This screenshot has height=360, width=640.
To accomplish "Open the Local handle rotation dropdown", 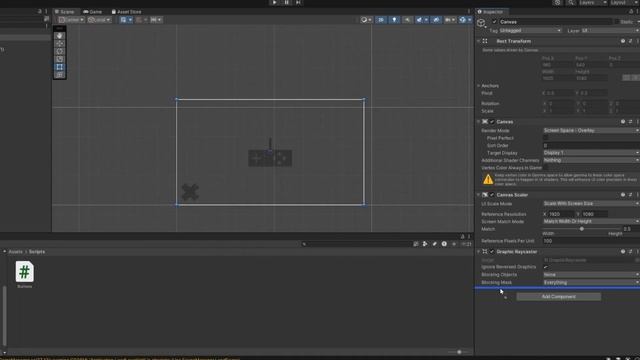I will point(99,20).
